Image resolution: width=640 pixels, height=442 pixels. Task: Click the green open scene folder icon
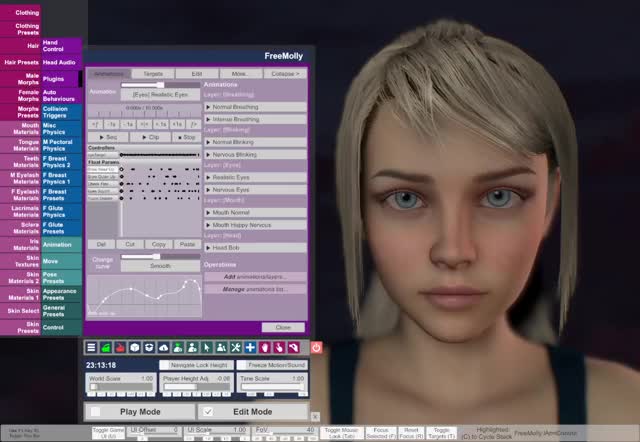pyautogui.click(x=106, y=348)
